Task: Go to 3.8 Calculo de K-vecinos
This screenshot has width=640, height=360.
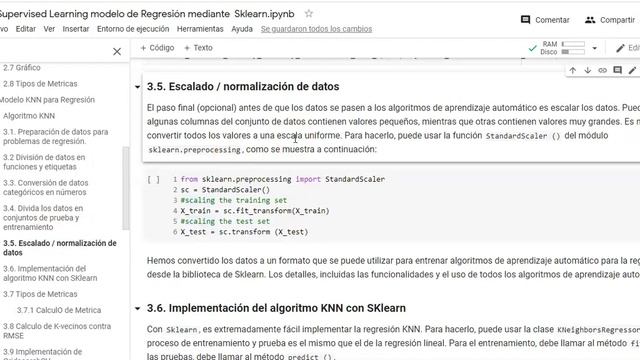Action: (57, 331)
